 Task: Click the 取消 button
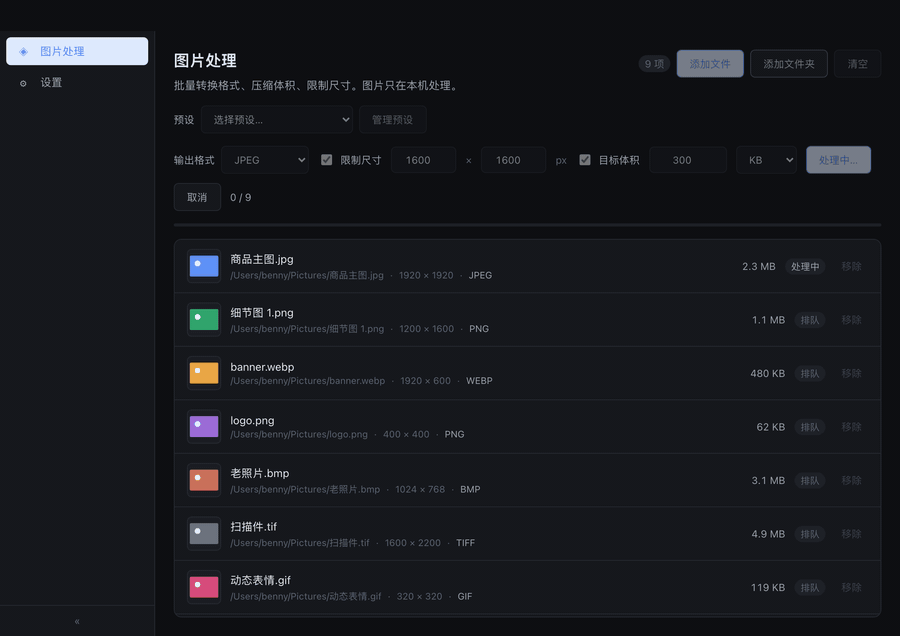click(197, 197)
